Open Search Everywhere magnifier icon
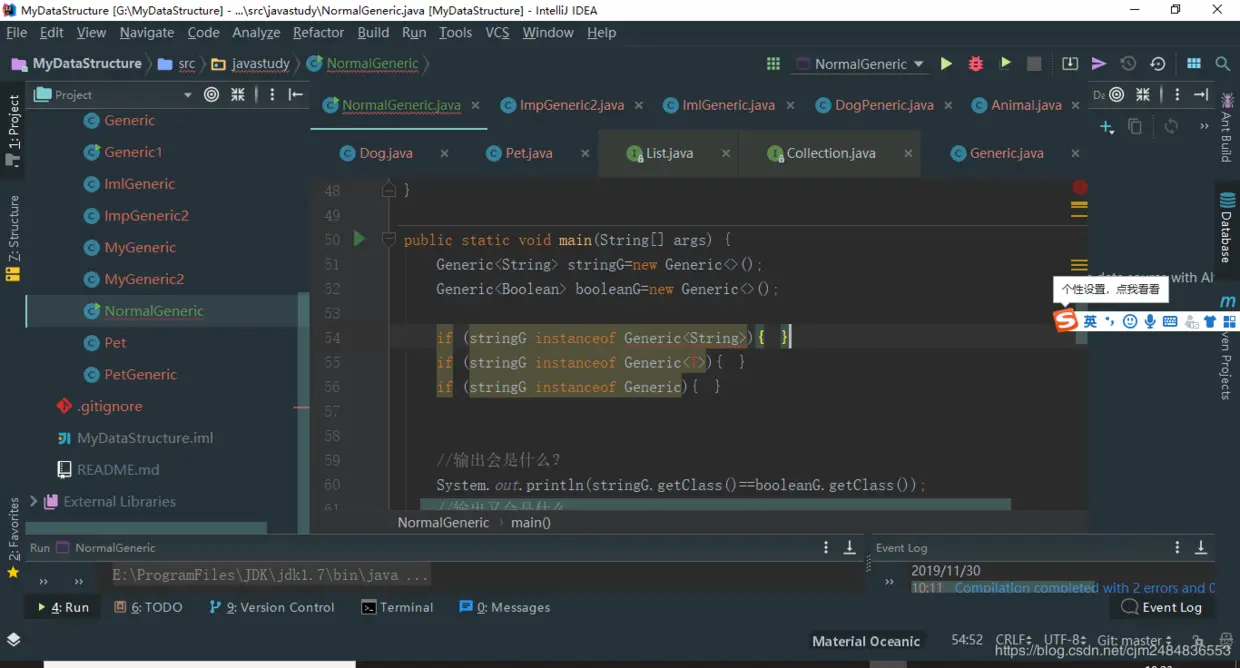 [1222, 64]
